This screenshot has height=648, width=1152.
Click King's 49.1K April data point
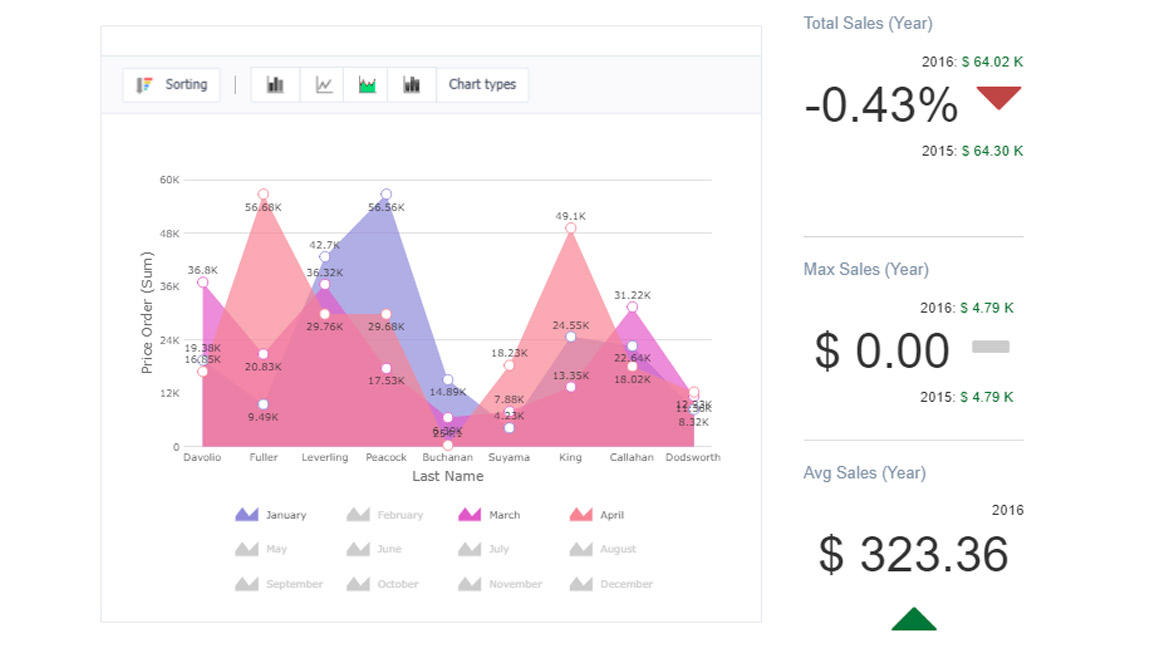coord(571,228)
